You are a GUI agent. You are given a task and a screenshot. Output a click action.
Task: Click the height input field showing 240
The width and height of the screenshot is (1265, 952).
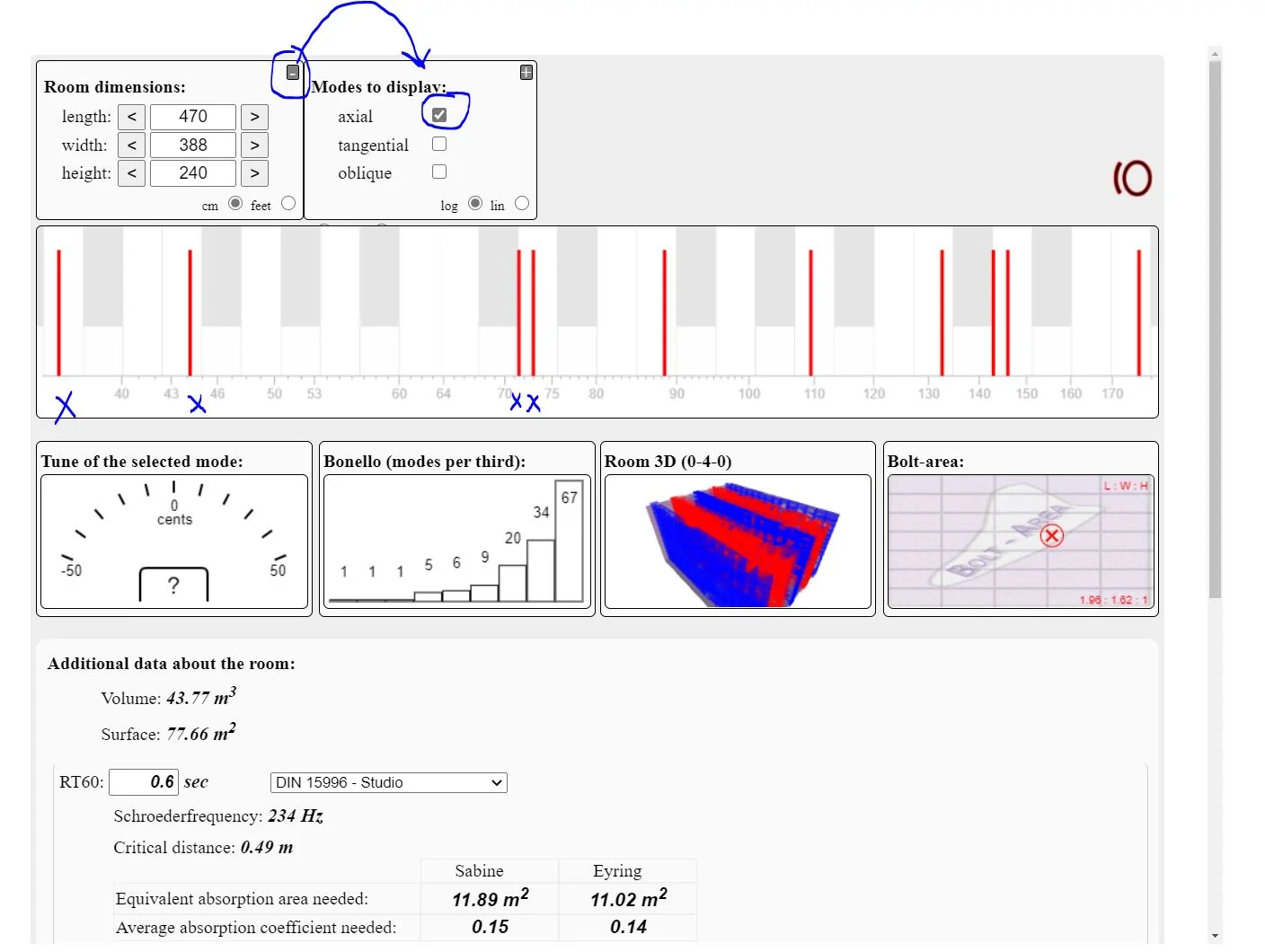(193, 173)
